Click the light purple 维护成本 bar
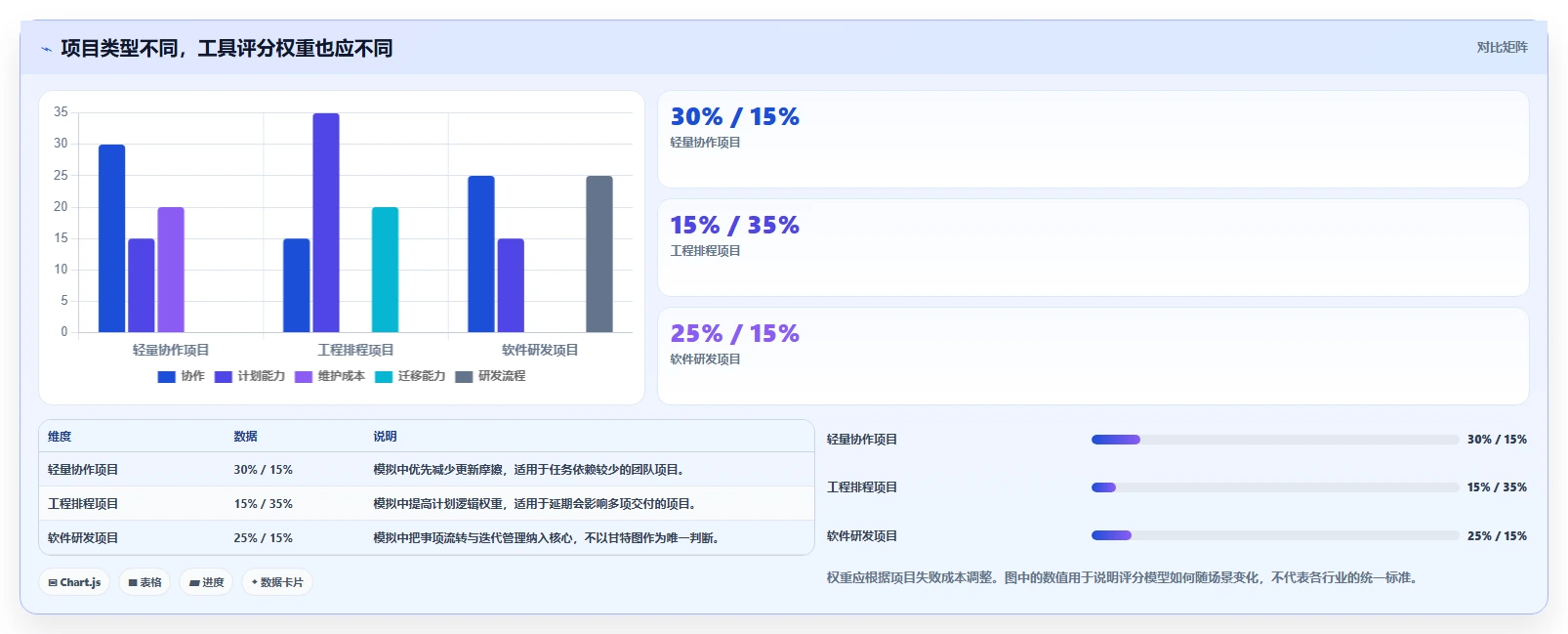Viewport: 1568px width, 634px height. 171,270
